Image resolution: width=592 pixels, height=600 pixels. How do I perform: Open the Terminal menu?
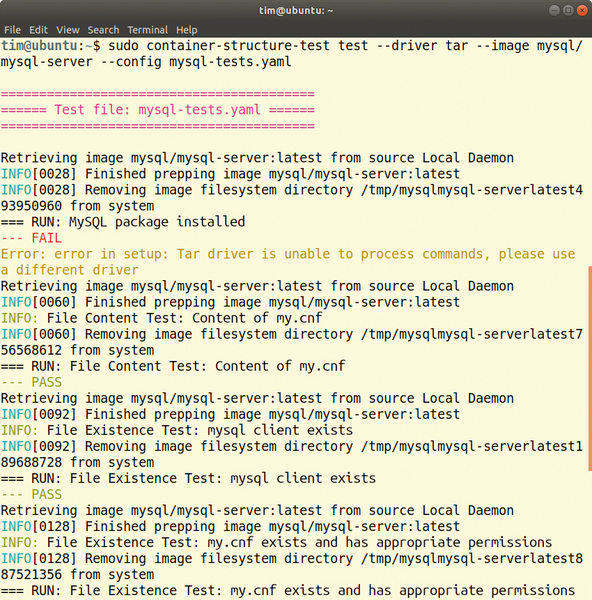pyautogui.click(x=147, y=30)
